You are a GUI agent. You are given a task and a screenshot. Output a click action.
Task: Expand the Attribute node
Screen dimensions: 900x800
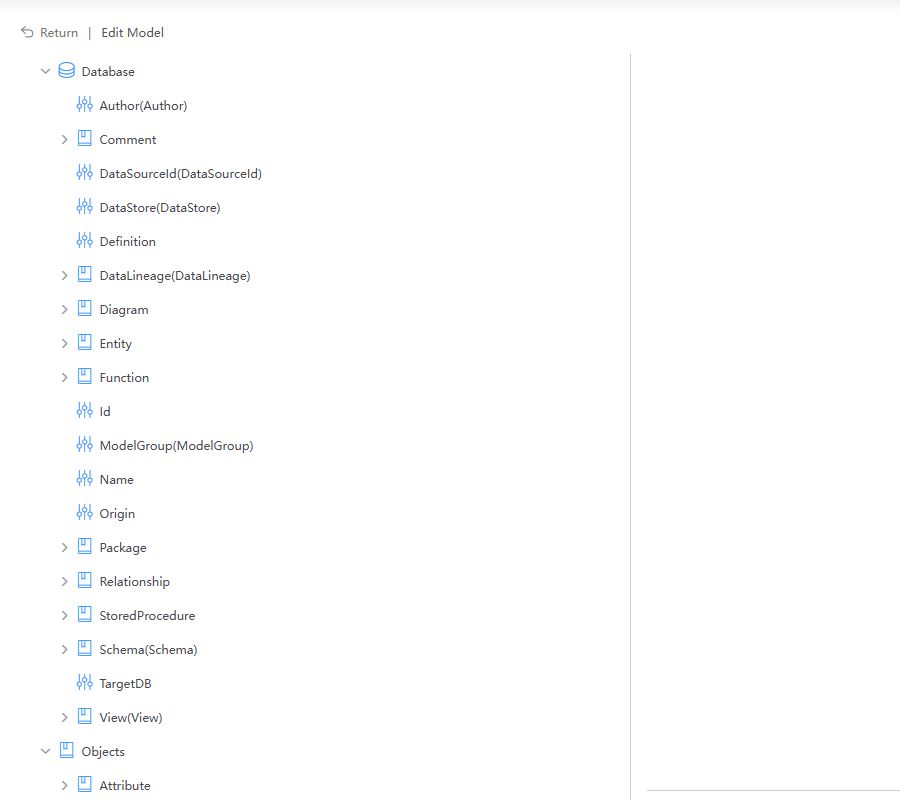(x=64, y=785)
